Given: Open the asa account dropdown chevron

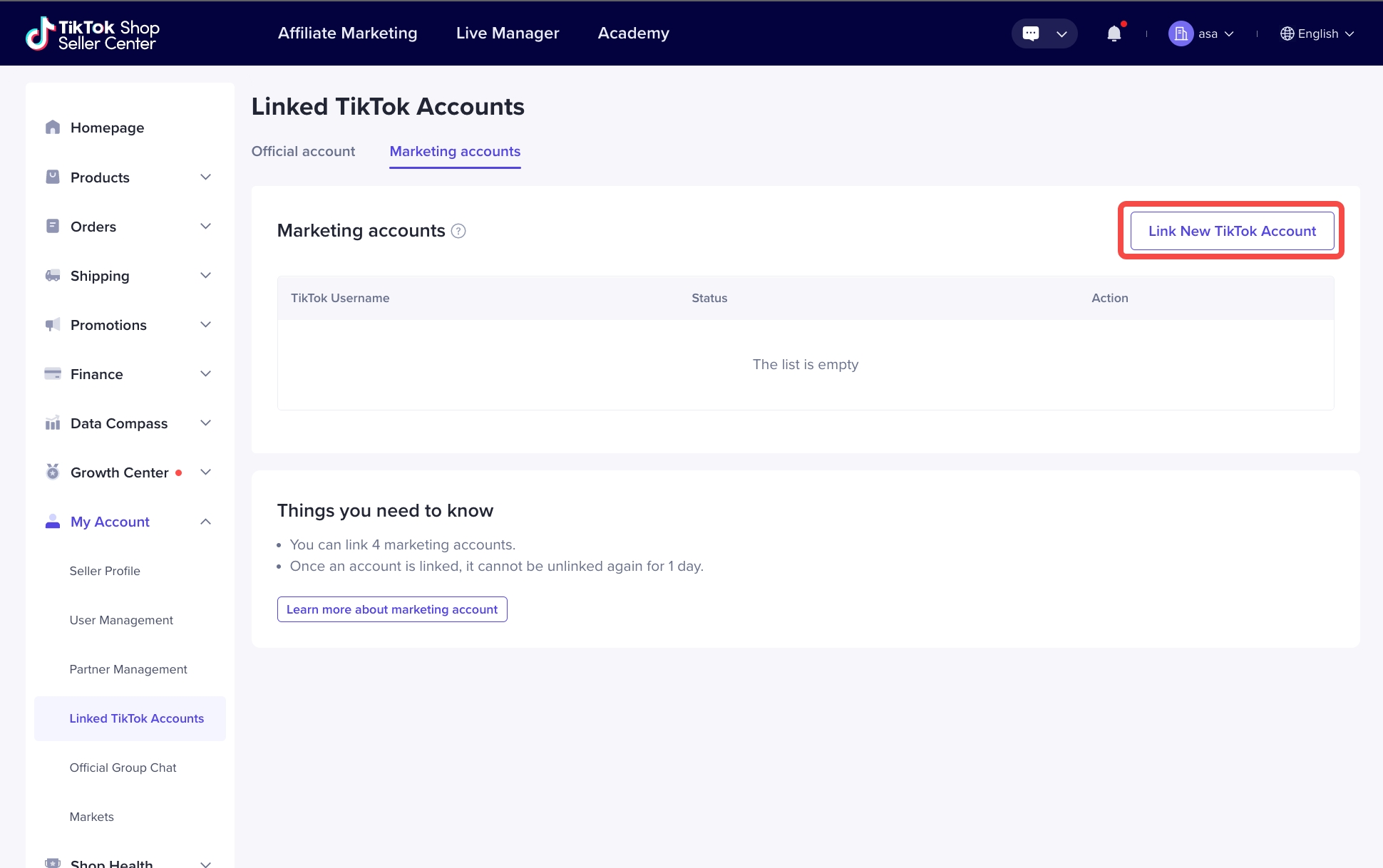Looking at the screenshot, I should [x=1229, y=33].
